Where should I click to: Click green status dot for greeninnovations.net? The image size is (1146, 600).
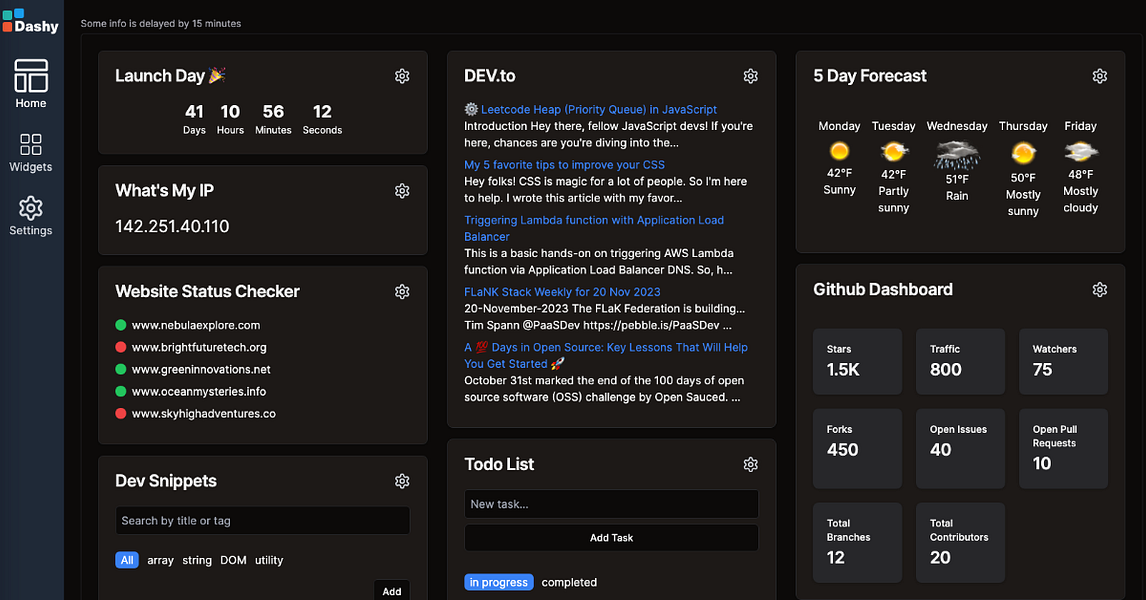[x=121, y=369]
